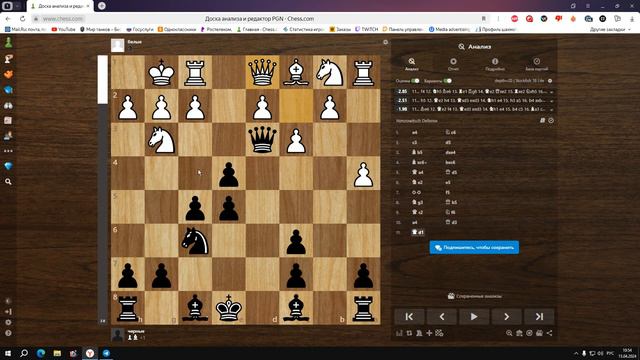Open the engine settings dropdown next to Stockfish
The width and height of the screenshot is (640, 360).
click(x=550, y=81)
